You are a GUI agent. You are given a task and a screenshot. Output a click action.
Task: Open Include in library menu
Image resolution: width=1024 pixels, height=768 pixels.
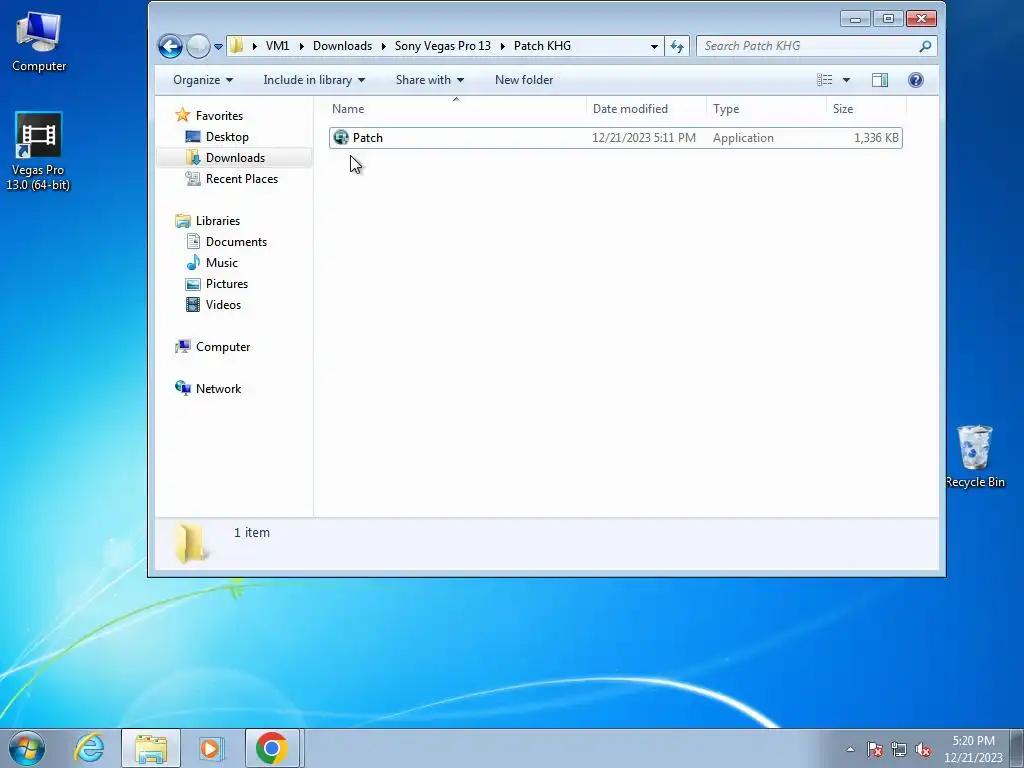click(x=314, y=80)
